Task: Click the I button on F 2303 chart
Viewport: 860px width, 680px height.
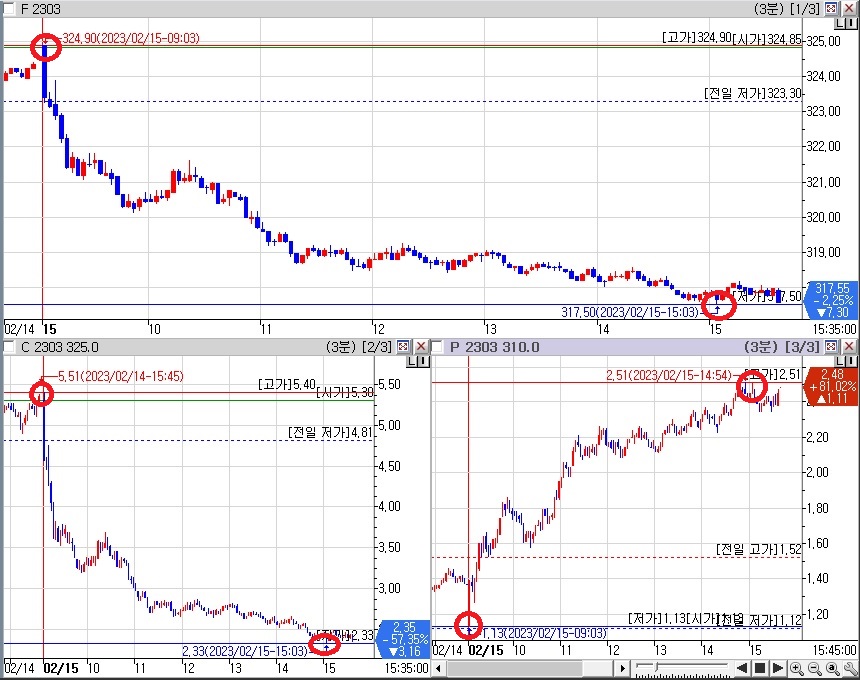Action: 851,24
